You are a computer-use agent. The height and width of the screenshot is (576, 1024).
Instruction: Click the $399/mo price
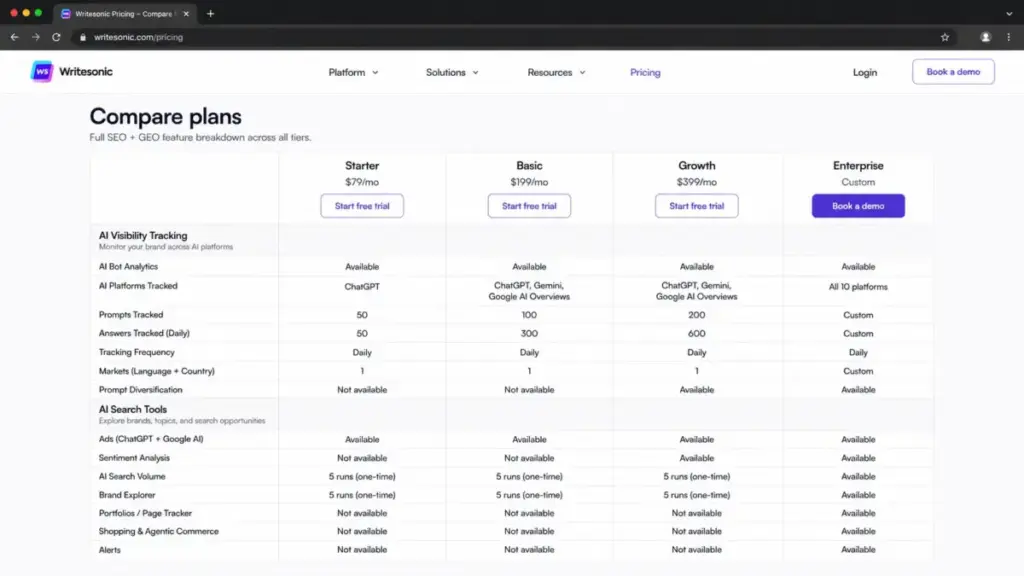point(696,182)
